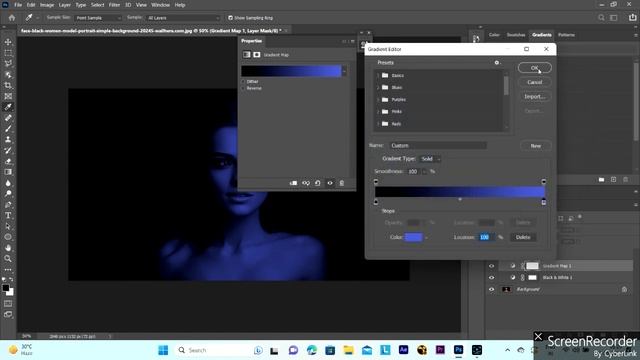Screen dimensions: 640x360
Task: Open Gradient Editor presets gear menu
Action: [497, 62]
